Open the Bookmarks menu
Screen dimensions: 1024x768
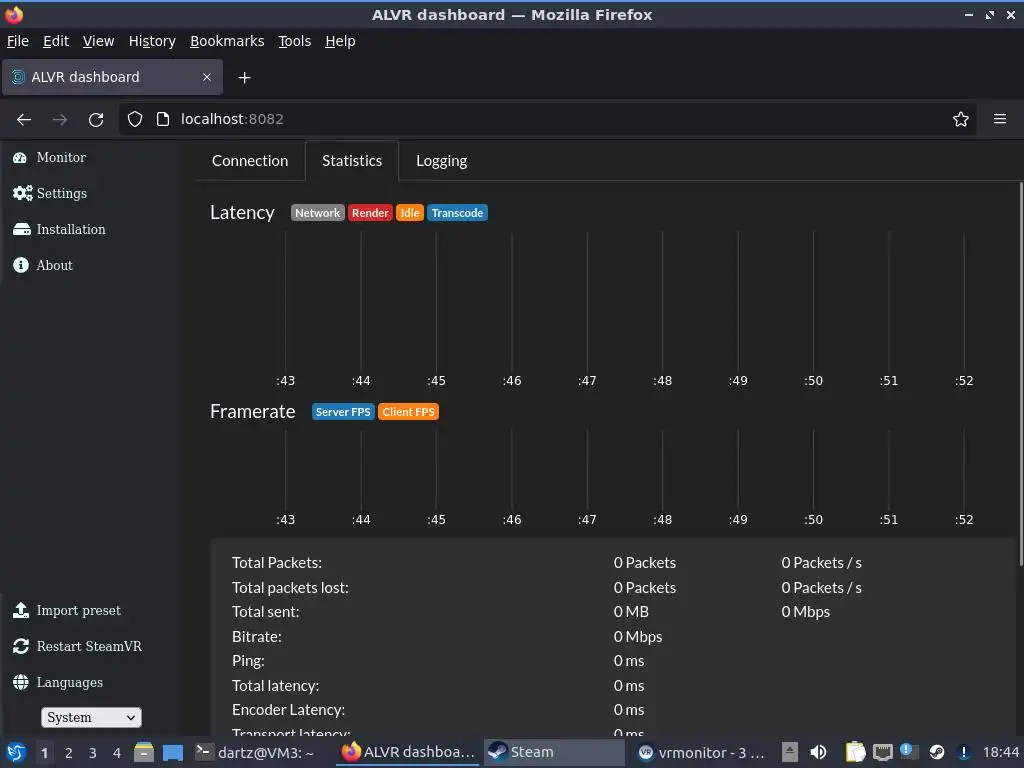(x=227, y=41)
